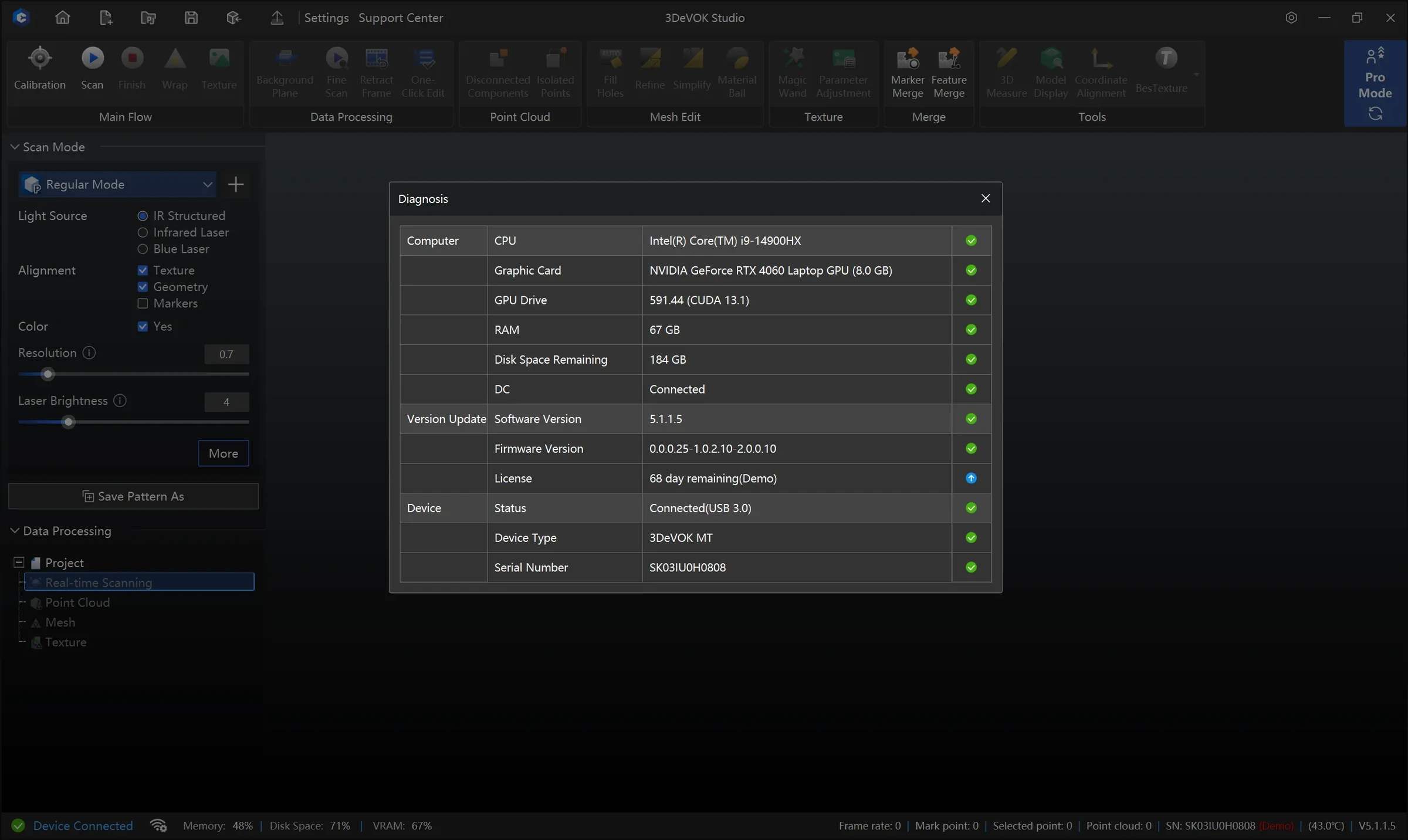Click the Finish stop icon

[132, 57]
